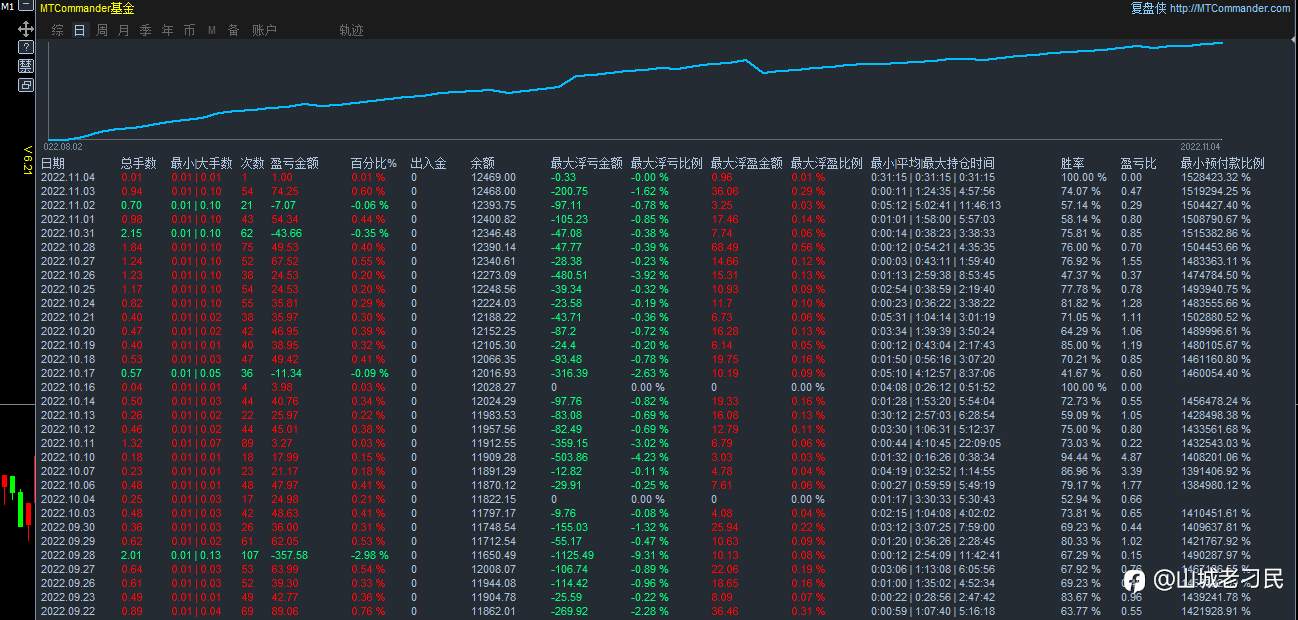Click the 最大浮盈金额 column header

[x=746, y=163]
